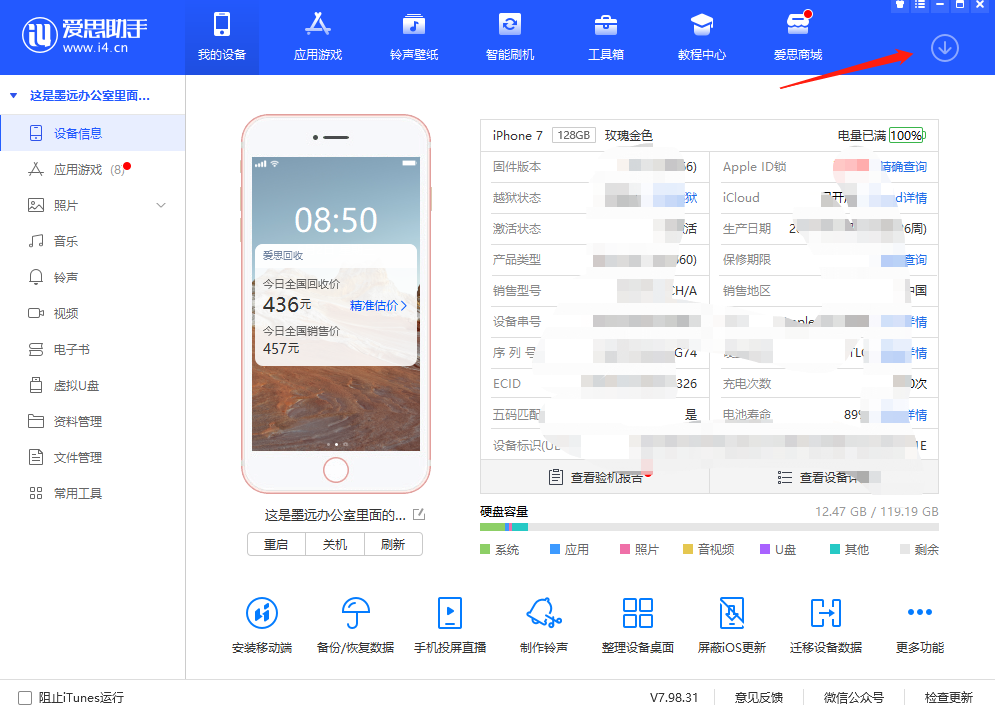Click the 128GB capacity tag

[574, 135]
